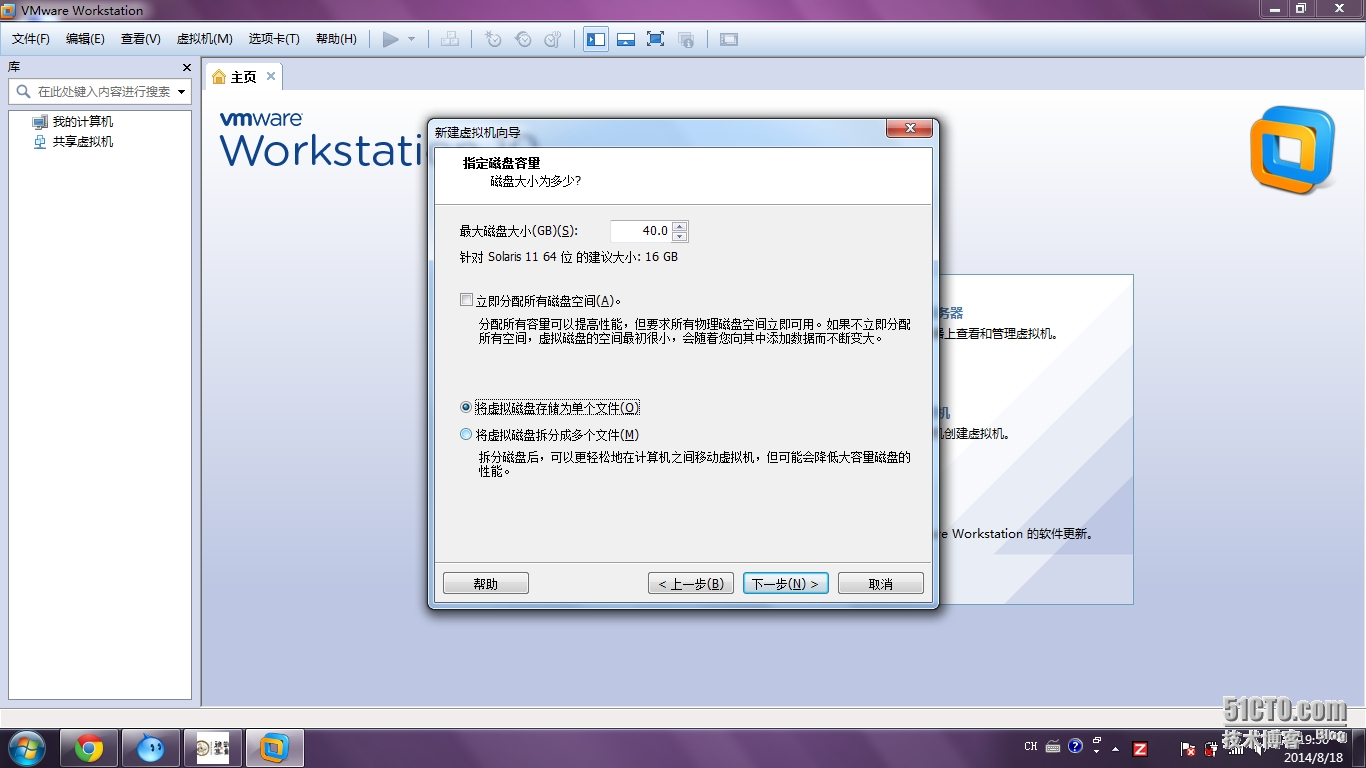
Task: Decrease disk size with the down spinner
Action: [x=680, y=237]
